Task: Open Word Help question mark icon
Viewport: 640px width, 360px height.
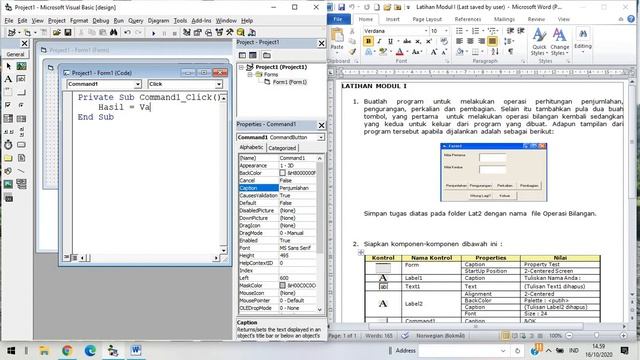Action: point(631,19)
